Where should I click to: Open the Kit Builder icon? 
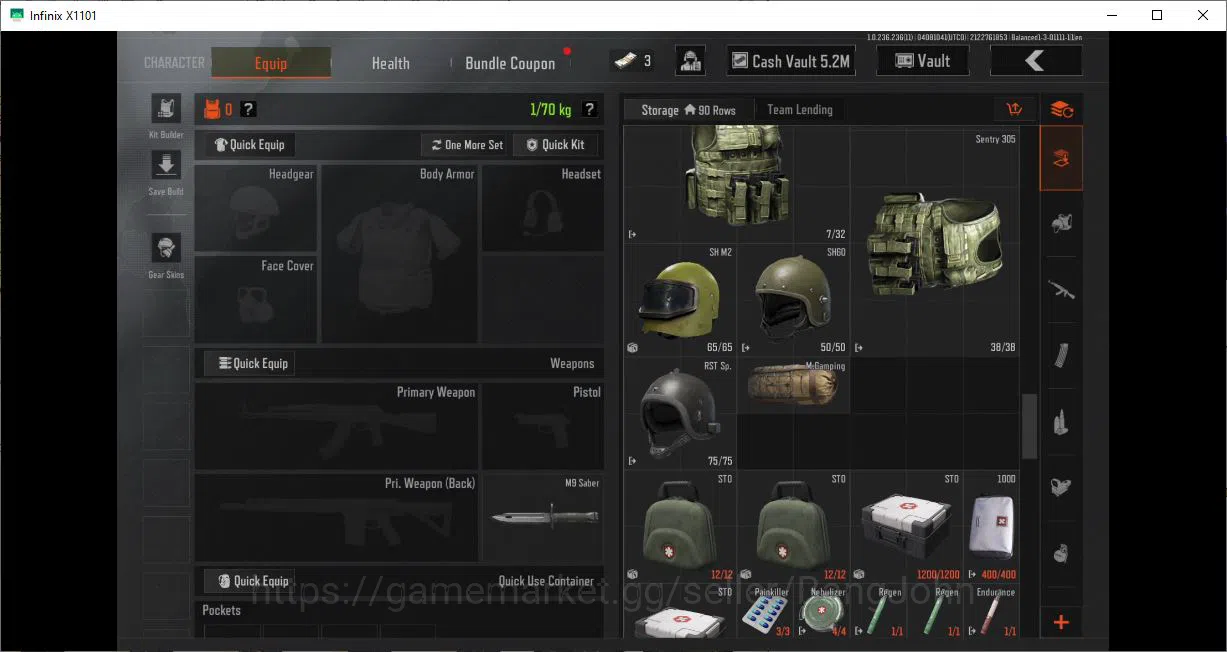click(x=165, y=110)
